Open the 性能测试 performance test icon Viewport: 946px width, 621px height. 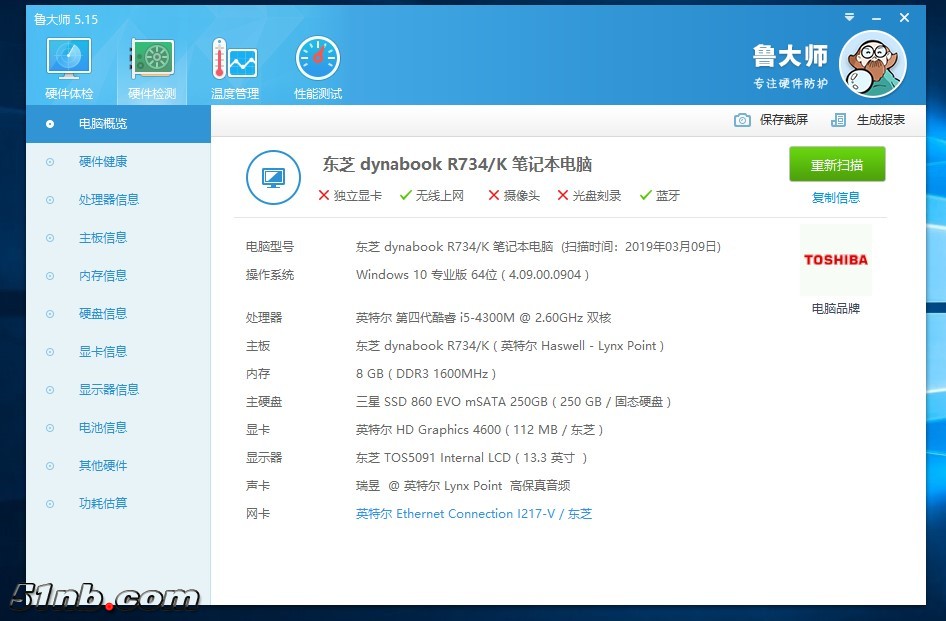click(318, 62)
